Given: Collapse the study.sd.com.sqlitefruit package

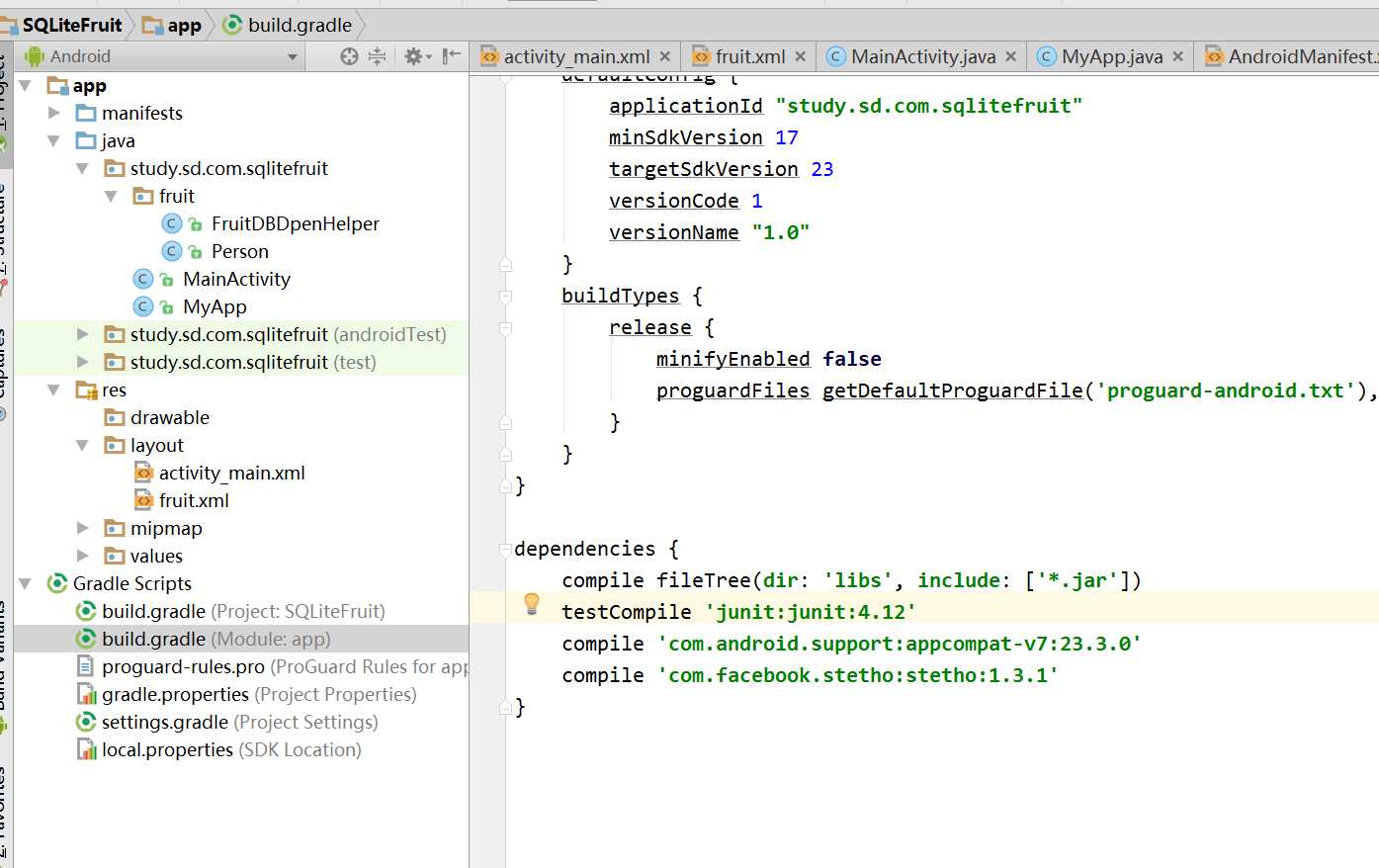Looking at the screenshot, I should point(82,168).
